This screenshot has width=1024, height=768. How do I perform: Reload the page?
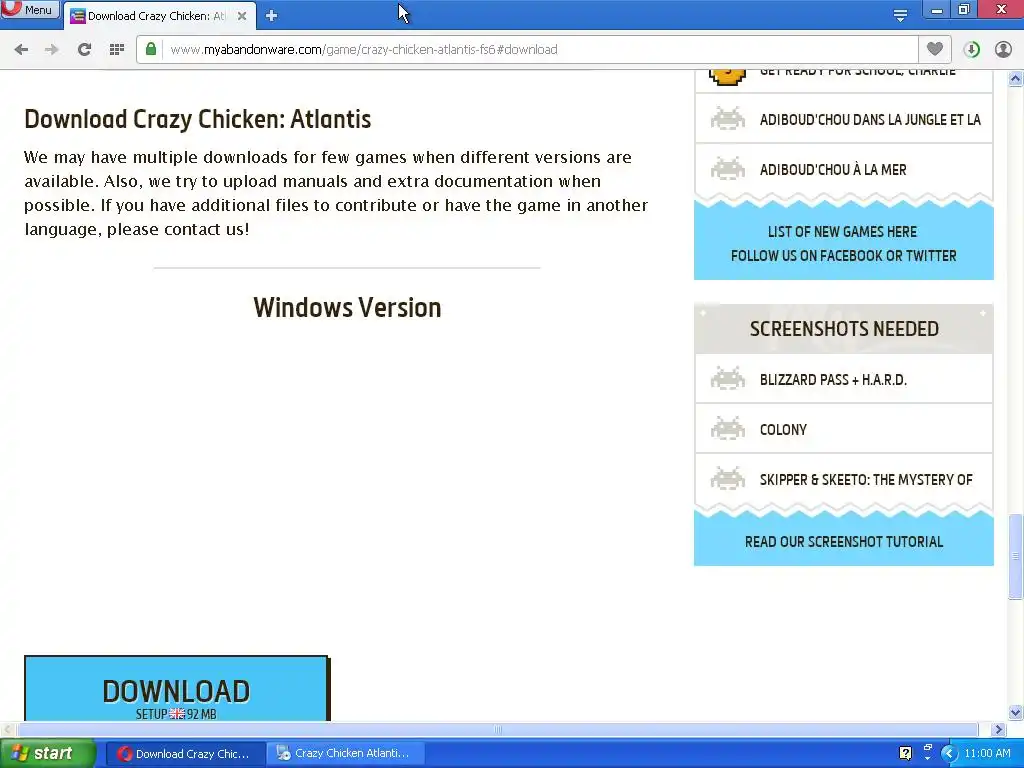point(84,50)
